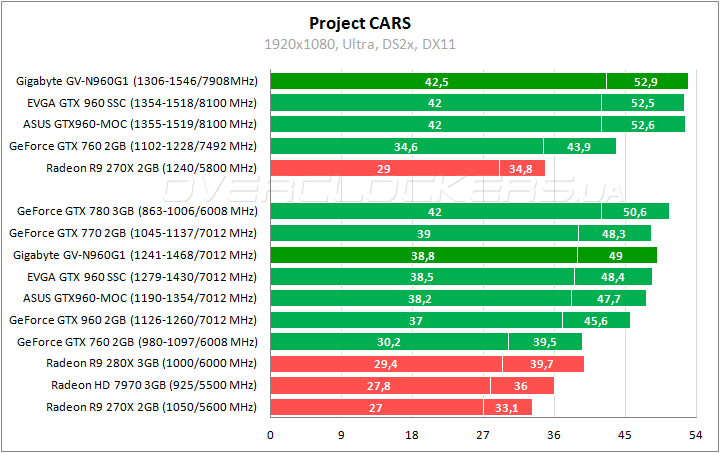Viewport: 720px width, 453px height.
Task: Click the 43,9 value on the GTX 760 bar
Action: click(579, 146)
